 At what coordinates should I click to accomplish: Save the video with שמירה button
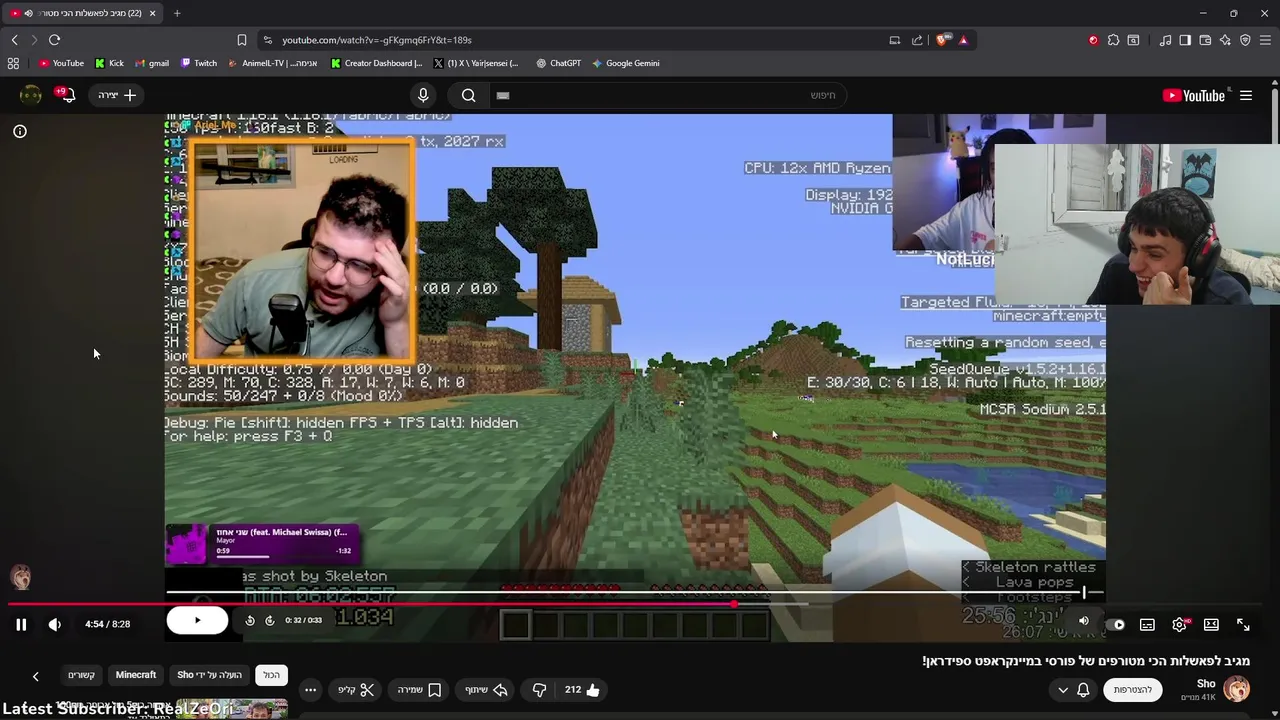420,690
